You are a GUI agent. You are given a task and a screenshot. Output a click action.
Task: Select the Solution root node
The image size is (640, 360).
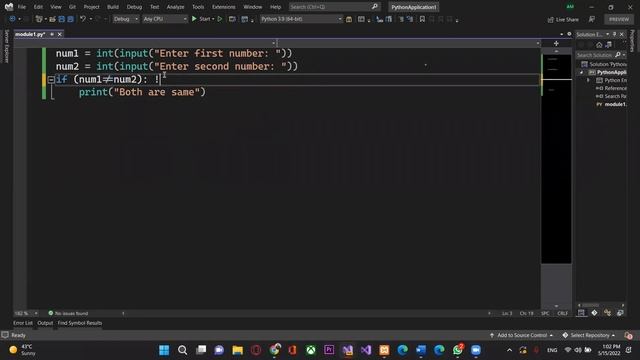tap(604, 64)
